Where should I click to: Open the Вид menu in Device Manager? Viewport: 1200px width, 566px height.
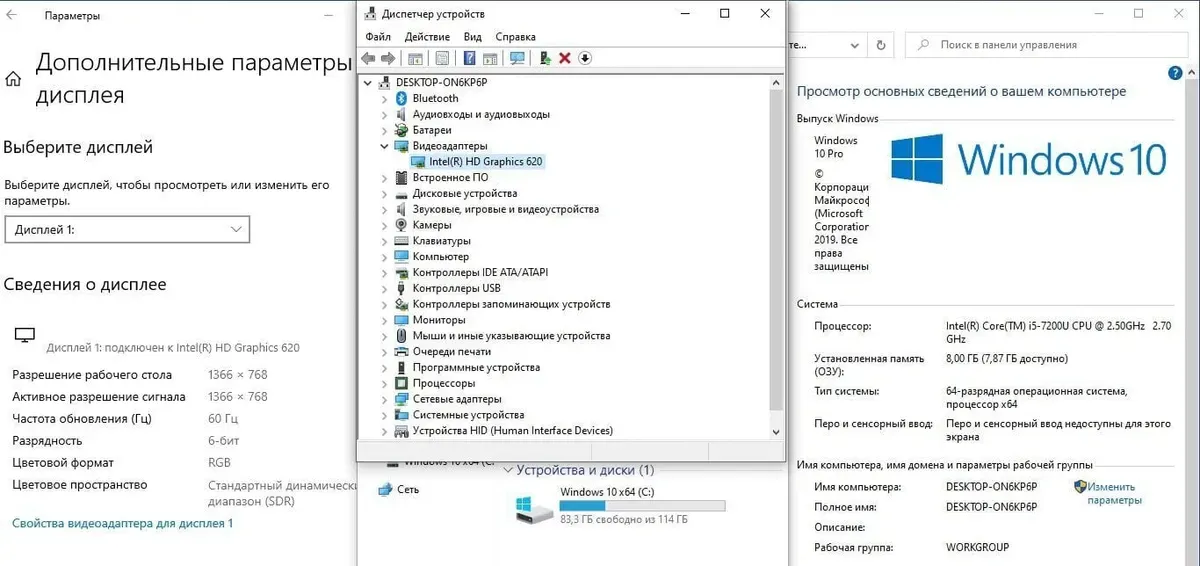[473, 37]
